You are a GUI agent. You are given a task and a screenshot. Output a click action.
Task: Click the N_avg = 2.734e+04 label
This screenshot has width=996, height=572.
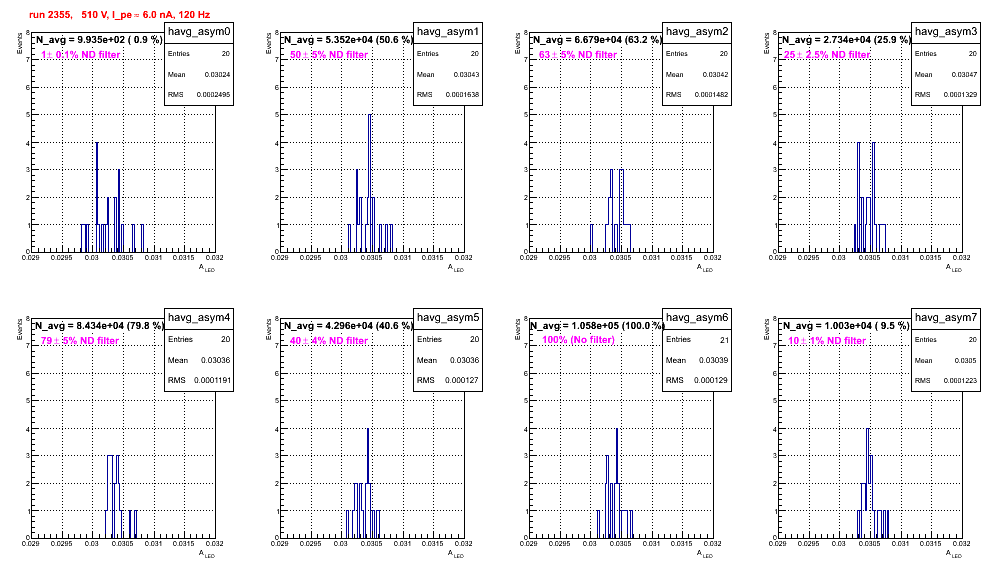[845, 40]
